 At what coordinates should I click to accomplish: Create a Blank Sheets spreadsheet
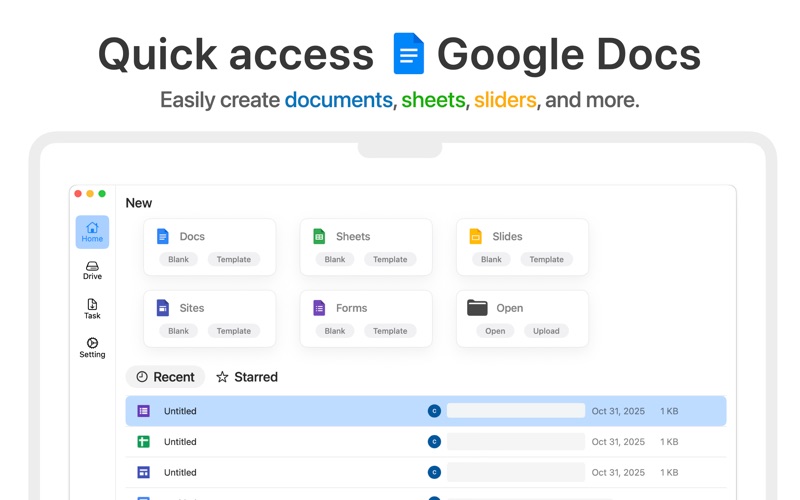(335, 259)
